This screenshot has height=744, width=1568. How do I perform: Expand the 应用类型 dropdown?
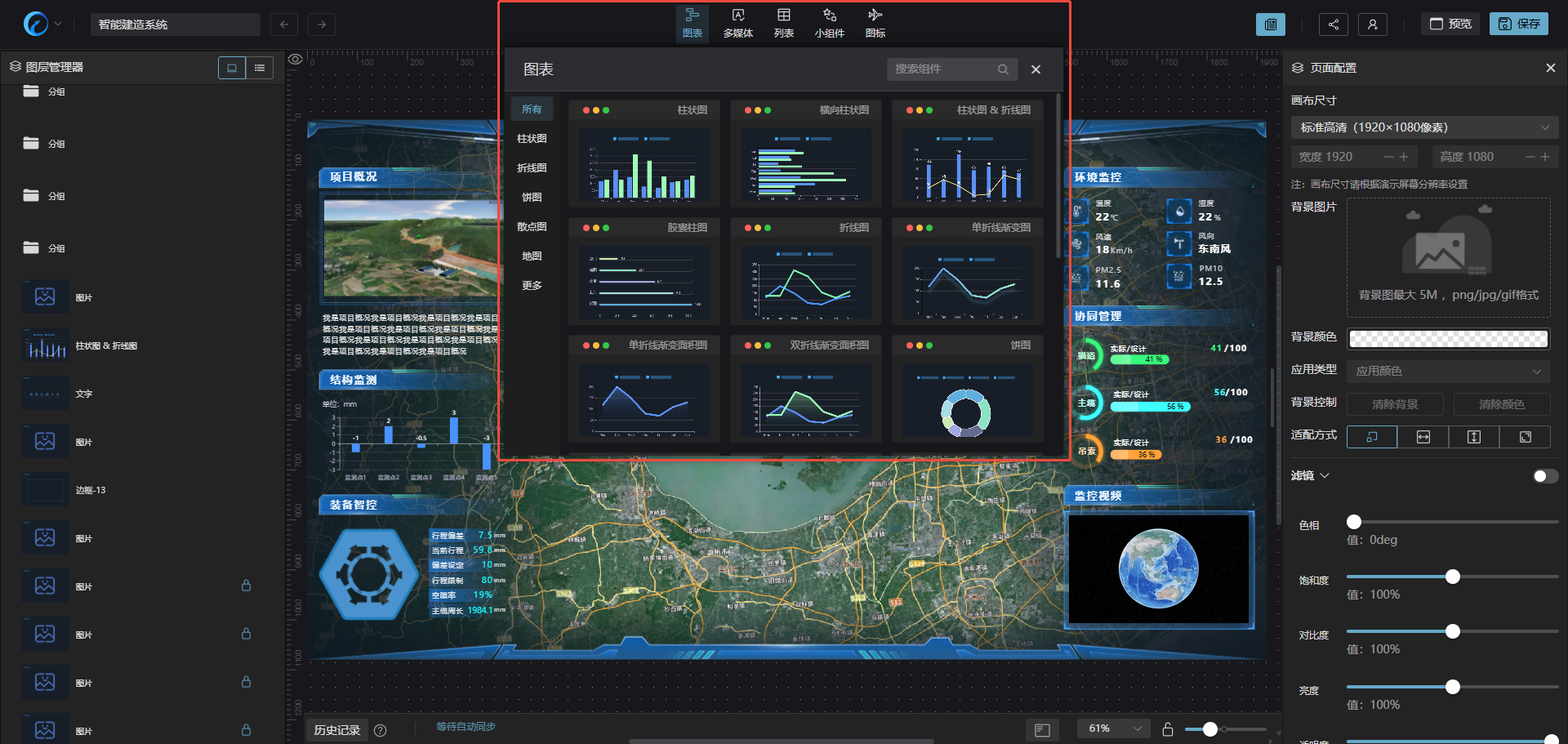coord(1447,371)
